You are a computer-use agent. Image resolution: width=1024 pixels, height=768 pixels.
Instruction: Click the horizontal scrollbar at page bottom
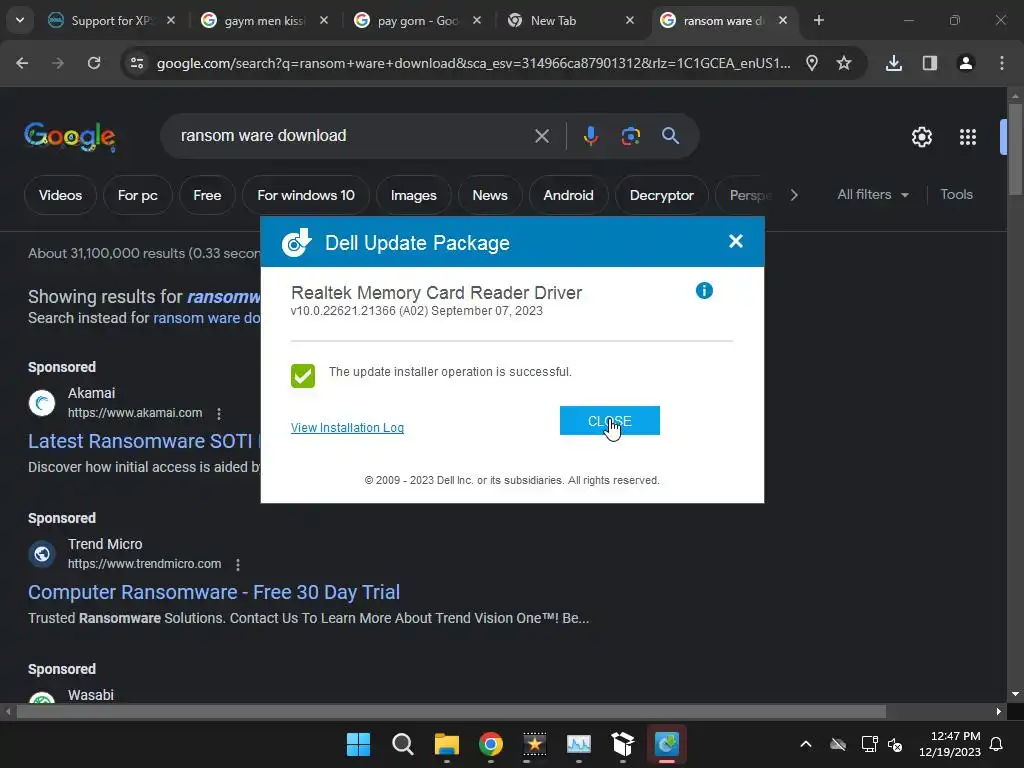(451, 711)
